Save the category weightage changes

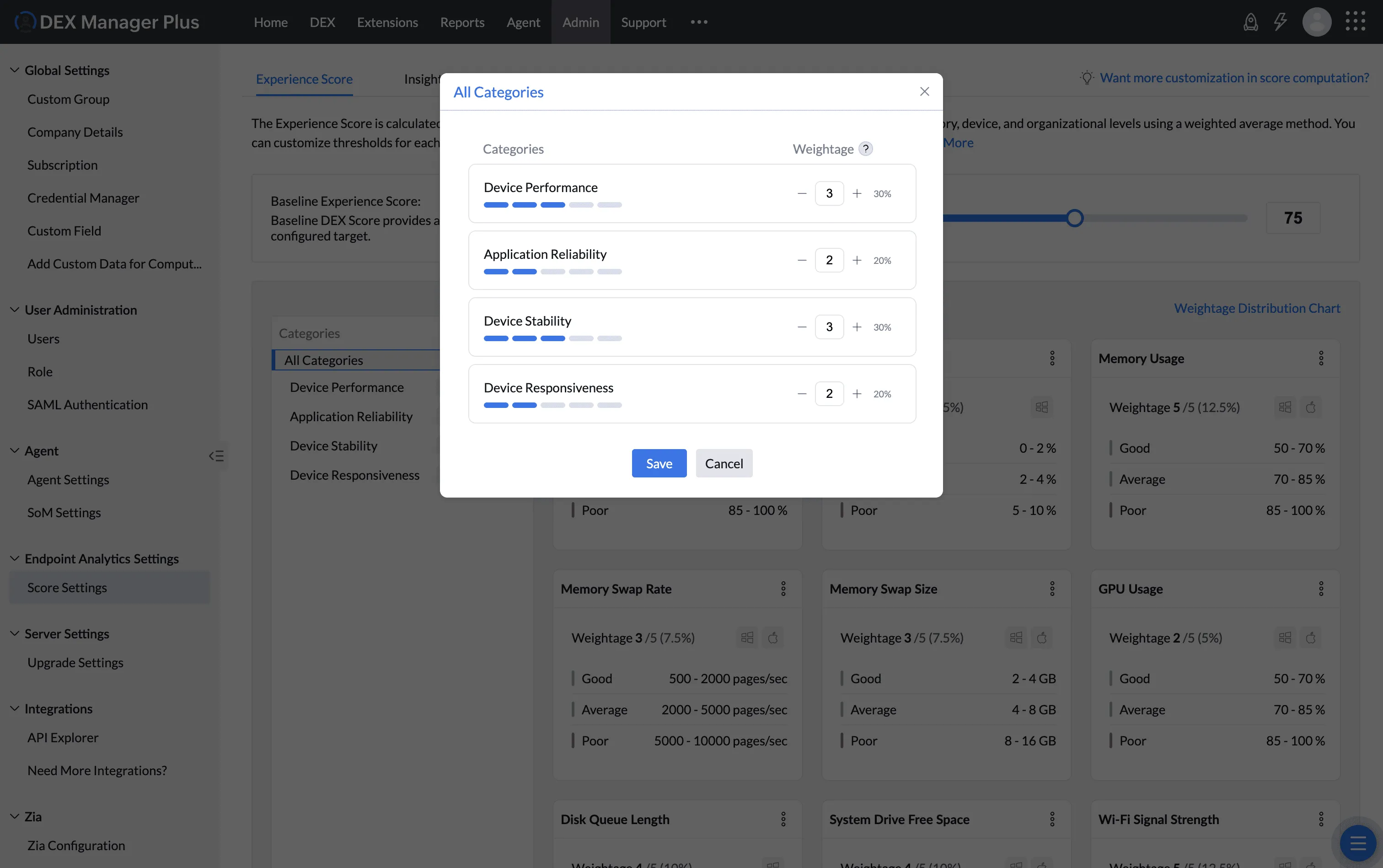coord(659,463)
